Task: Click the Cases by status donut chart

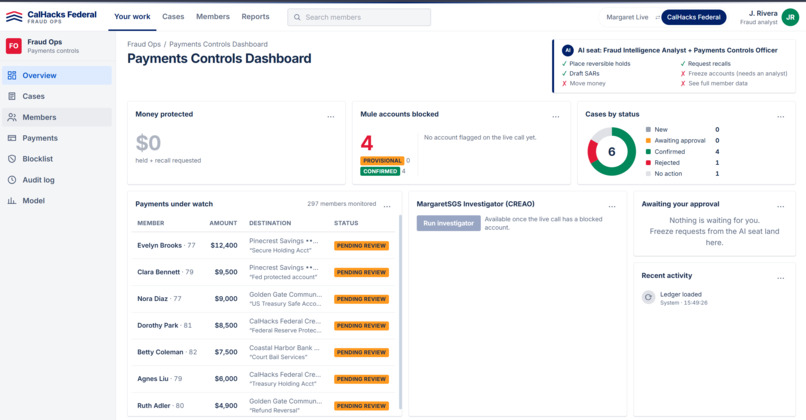Action: [x=612, y=152]
